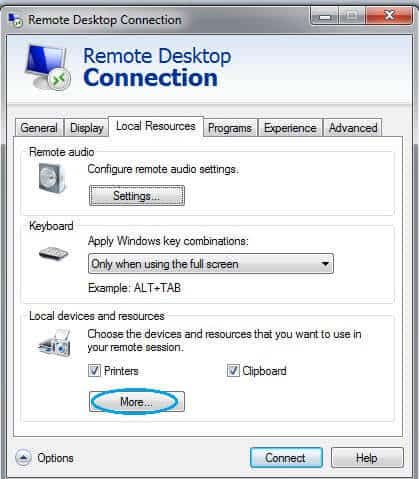Switch to the Display tab
The height and width of the screenshot is (479, 419).
pos(87,128)
